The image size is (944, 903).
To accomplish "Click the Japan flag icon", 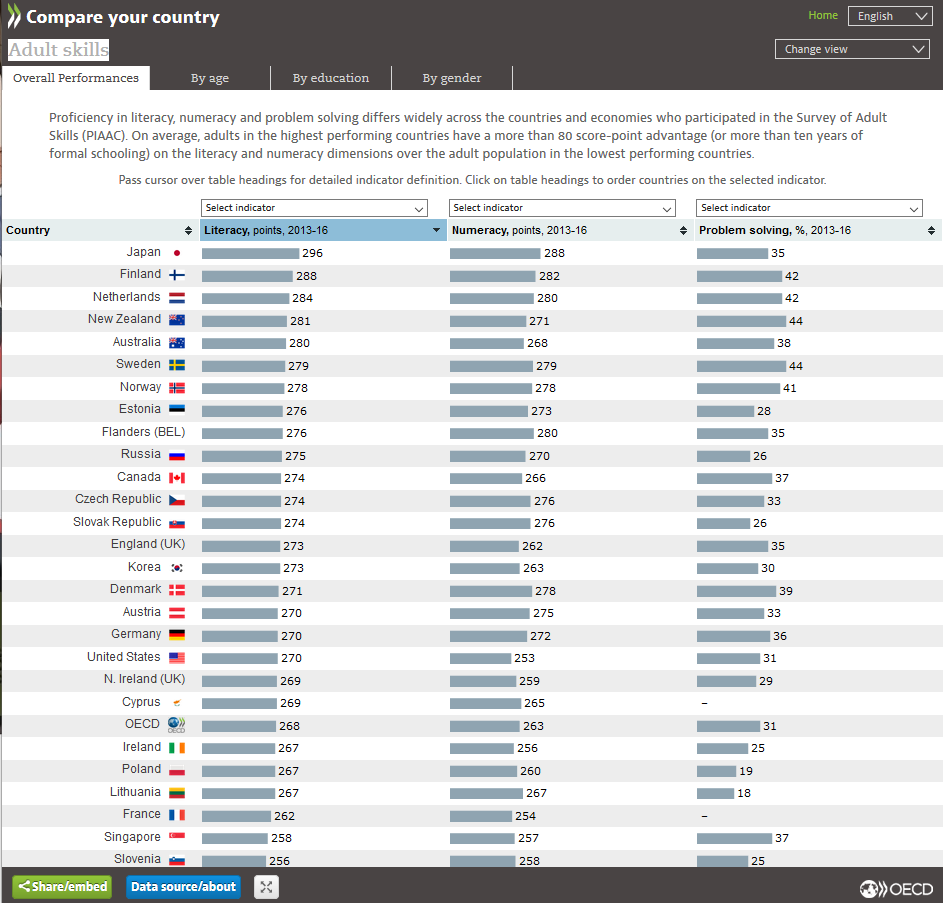I will 177,254.
